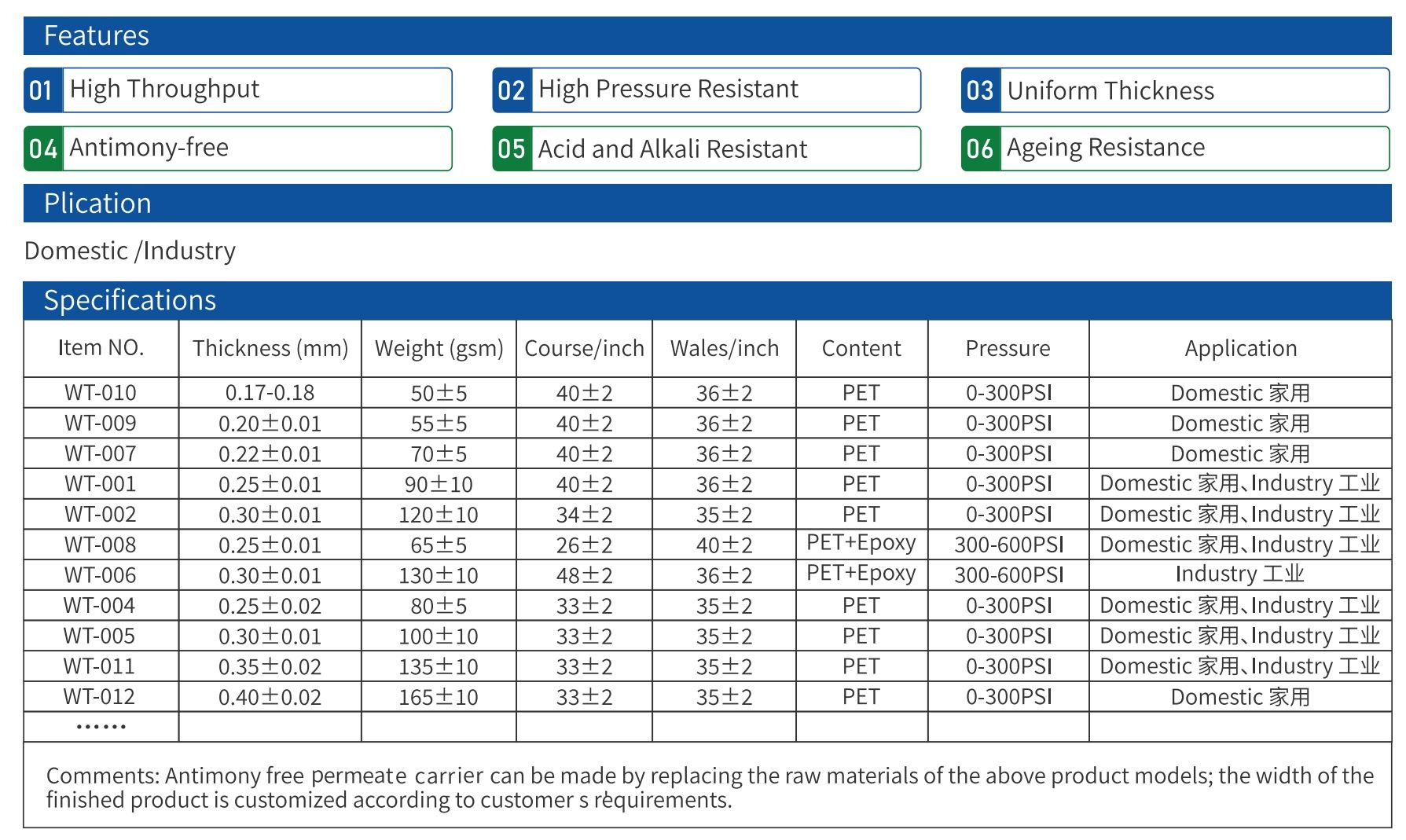1406x840 pixels.
Task: Click the green 05 number badge
Action: point(512,149)
